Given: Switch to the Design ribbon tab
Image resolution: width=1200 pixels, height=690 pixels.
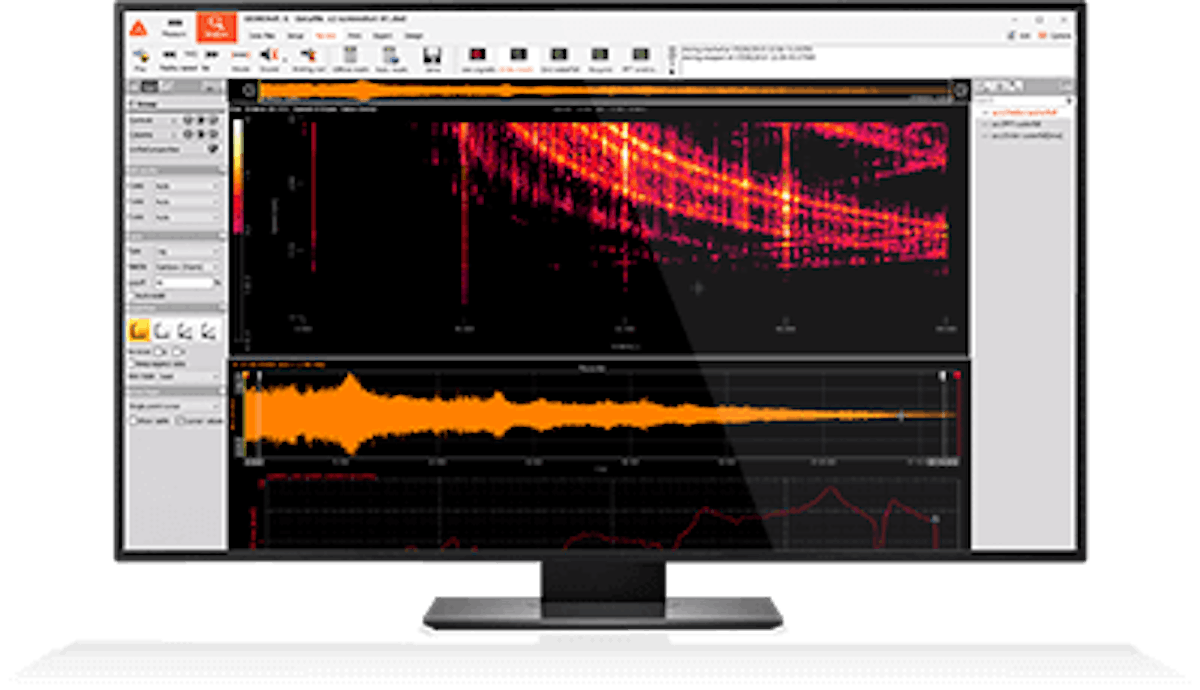Looking at the screenshot, I should 412,35.
